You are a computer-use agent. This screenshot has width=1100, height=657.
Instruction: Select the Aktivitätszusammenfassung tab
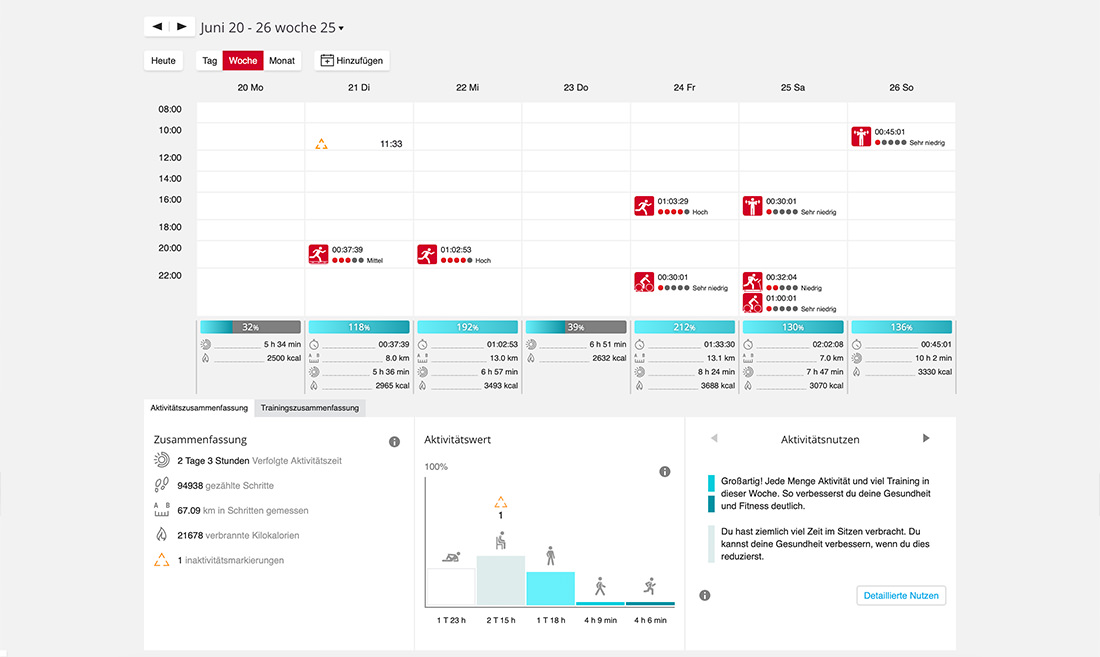(x=199, y=408)
